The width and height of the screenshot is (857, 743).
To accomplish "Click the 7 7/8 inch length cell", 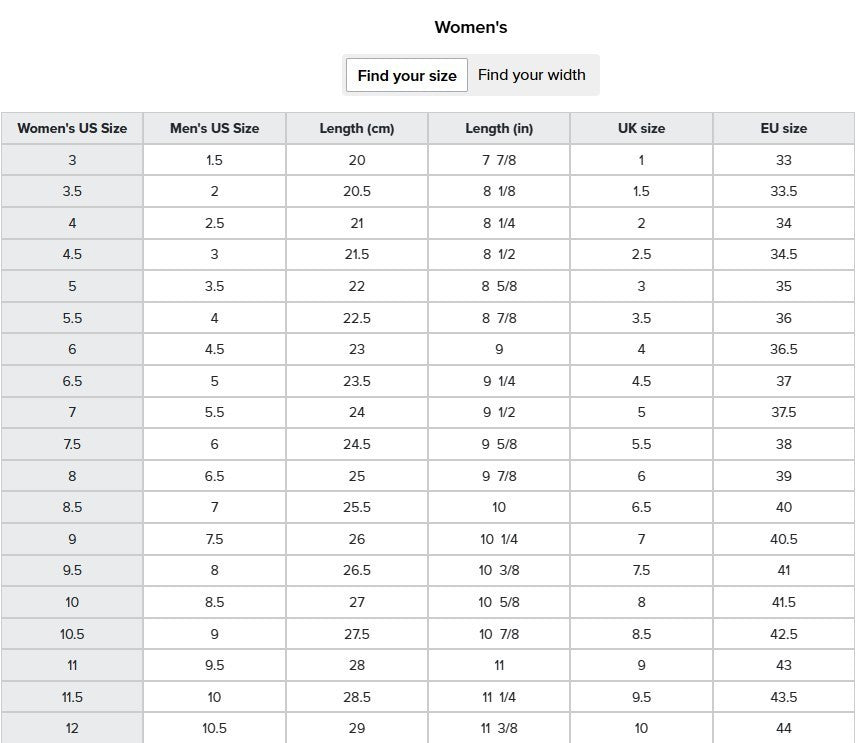I will (x=499, y=160).
